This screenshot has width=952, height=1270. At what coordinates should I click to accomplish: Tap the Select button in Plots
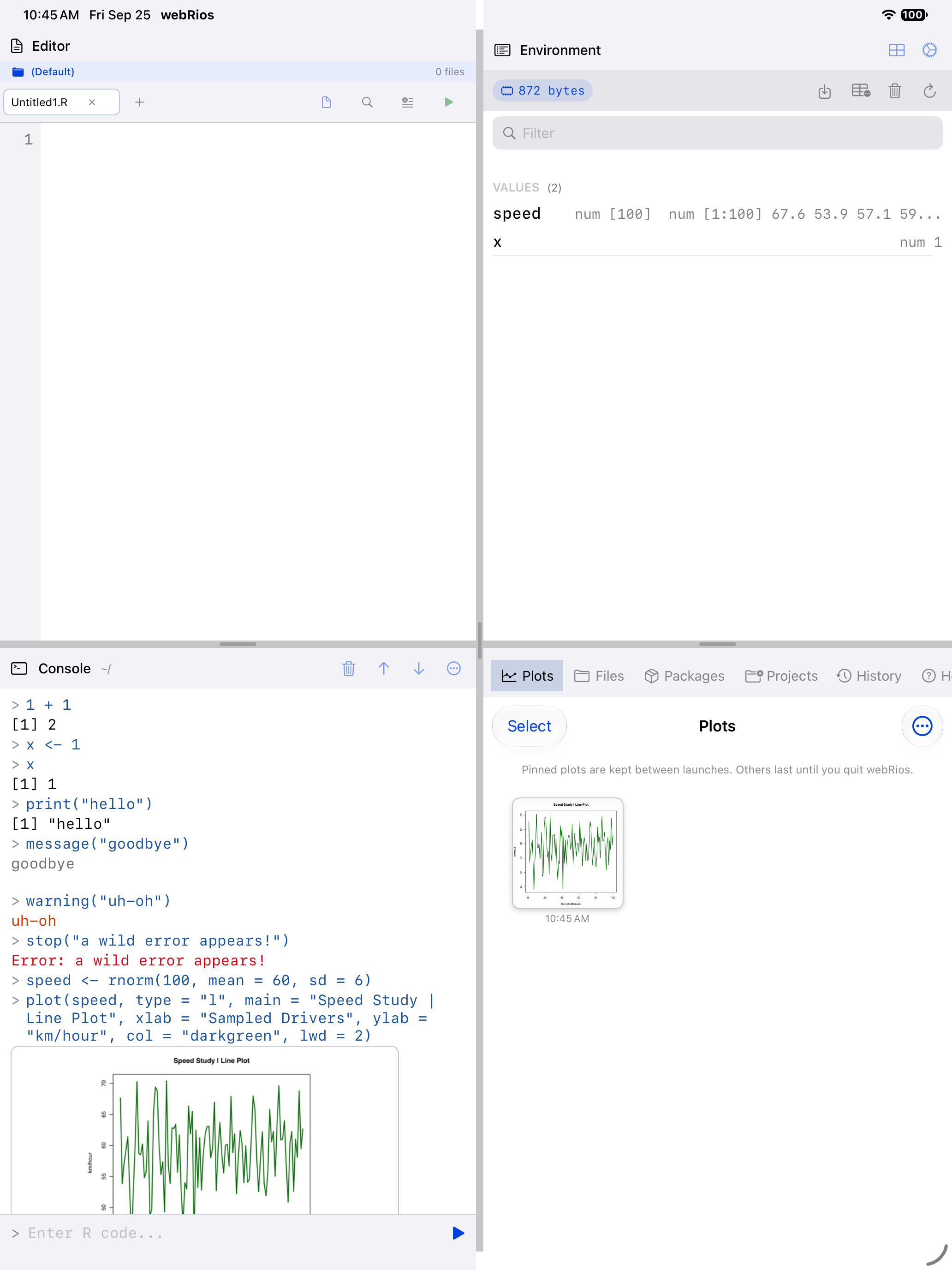click(529, 726)
